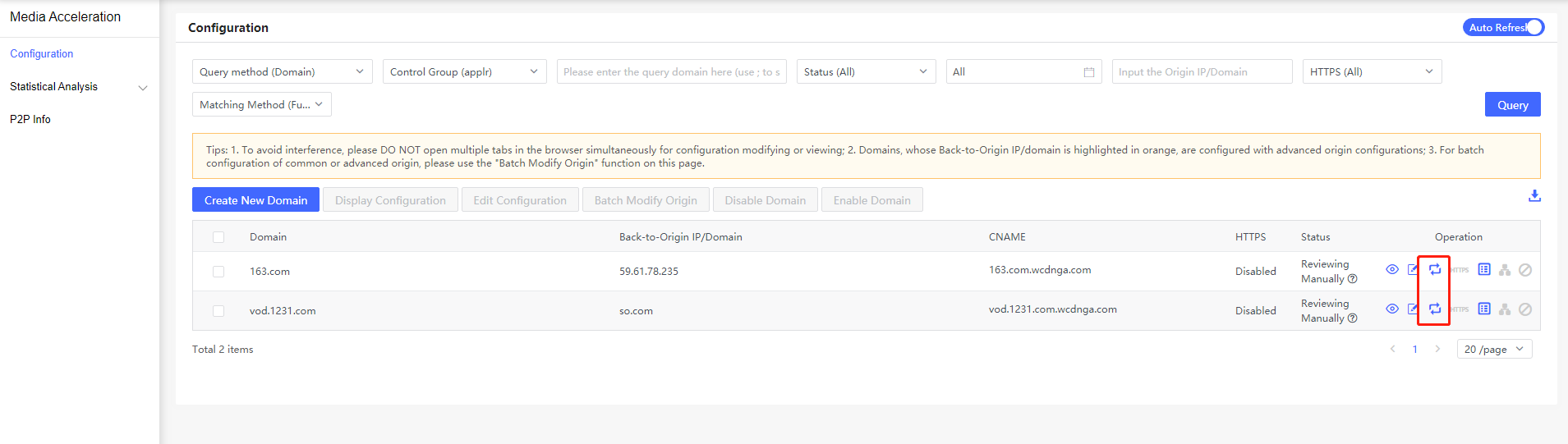
Task: Click the edit icon for vod.1231.com
Action: 1413,309
